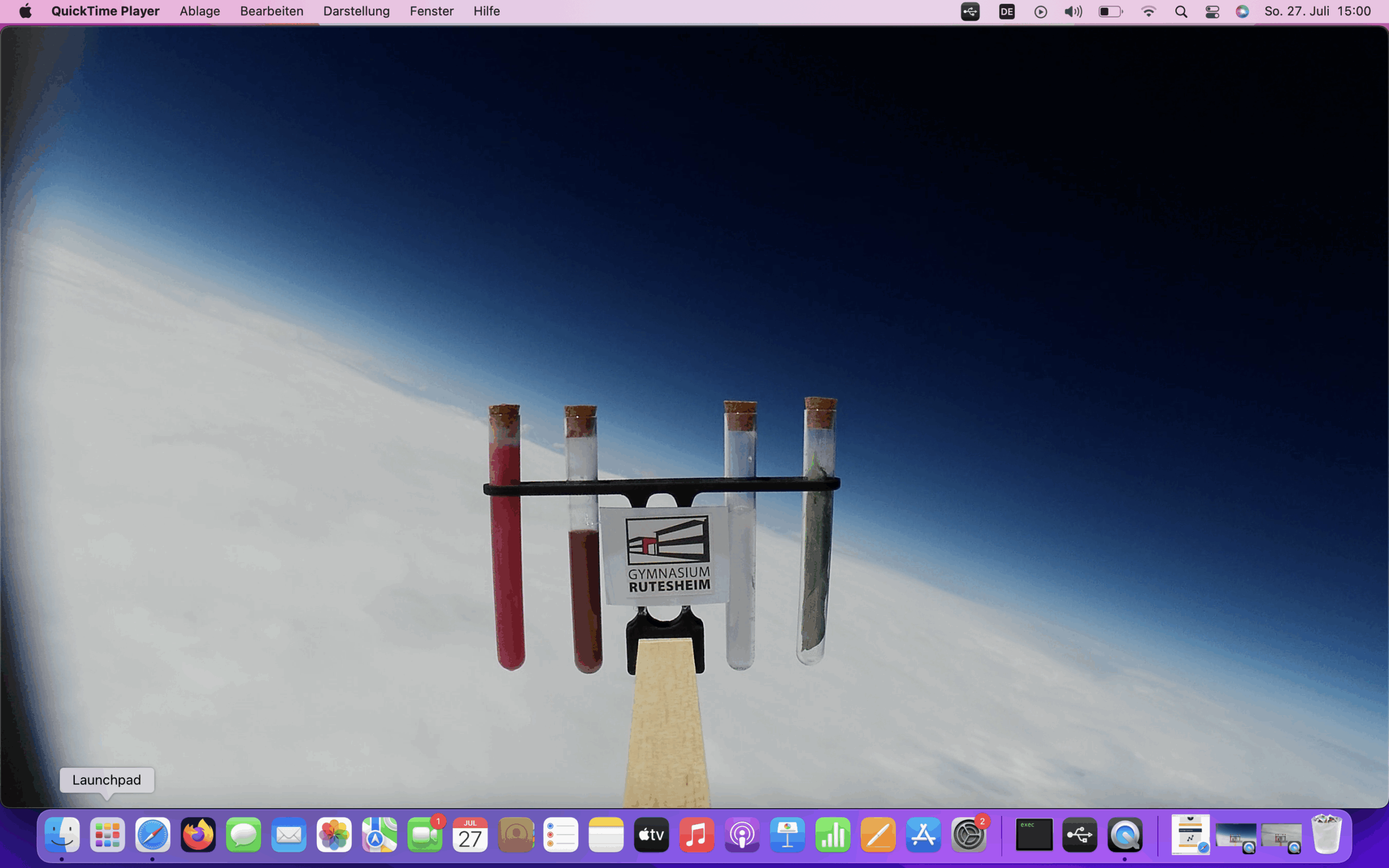This screenshot has height=868, width=1389.
Task: Click the QuickTime Player dock icon
Action: [1124, 835]
